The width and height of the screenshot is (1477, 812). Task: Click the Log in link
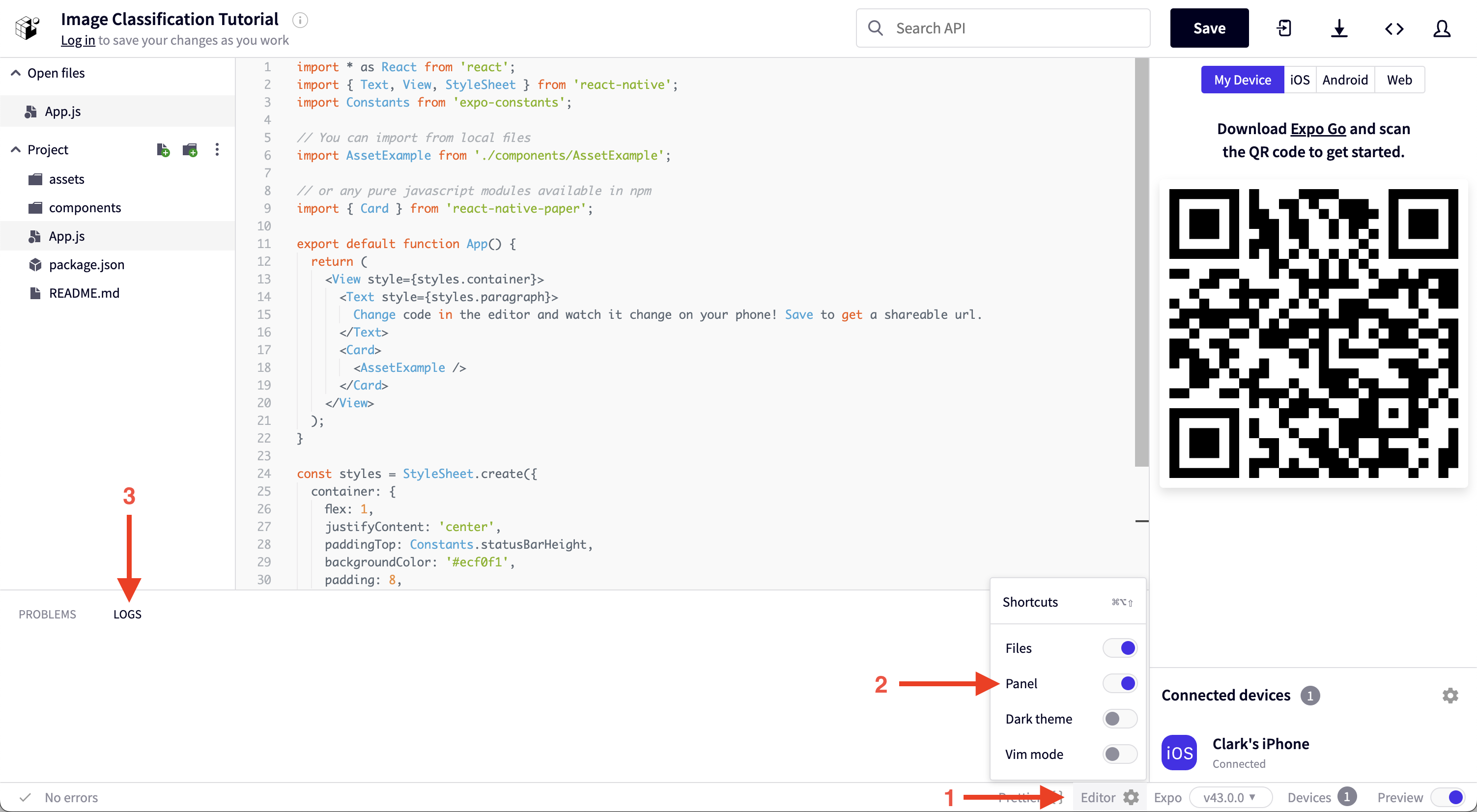pyautogui.click(x=78, y=40)
